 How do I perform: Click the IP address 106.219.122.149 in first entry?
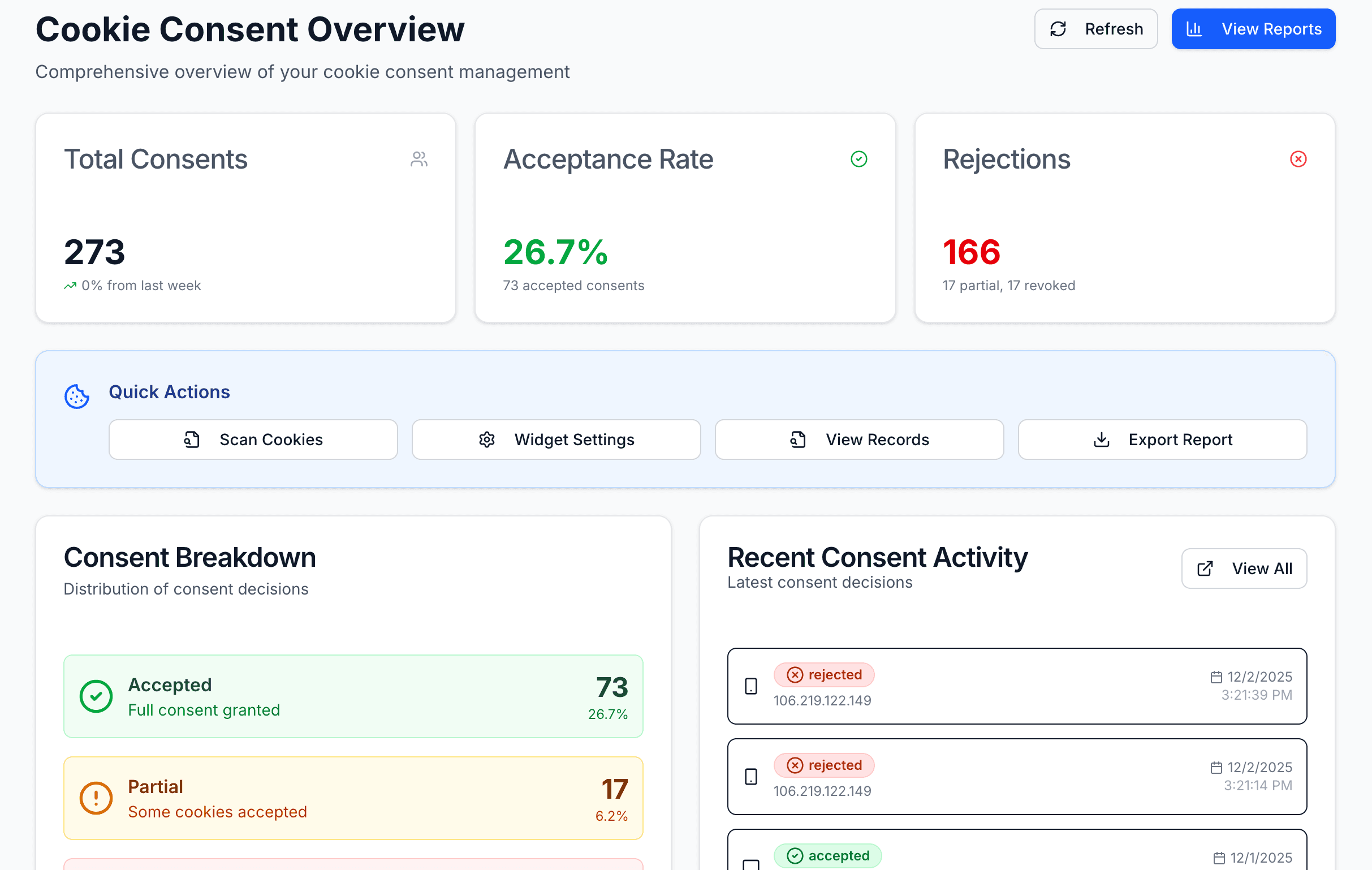(822, 700)
